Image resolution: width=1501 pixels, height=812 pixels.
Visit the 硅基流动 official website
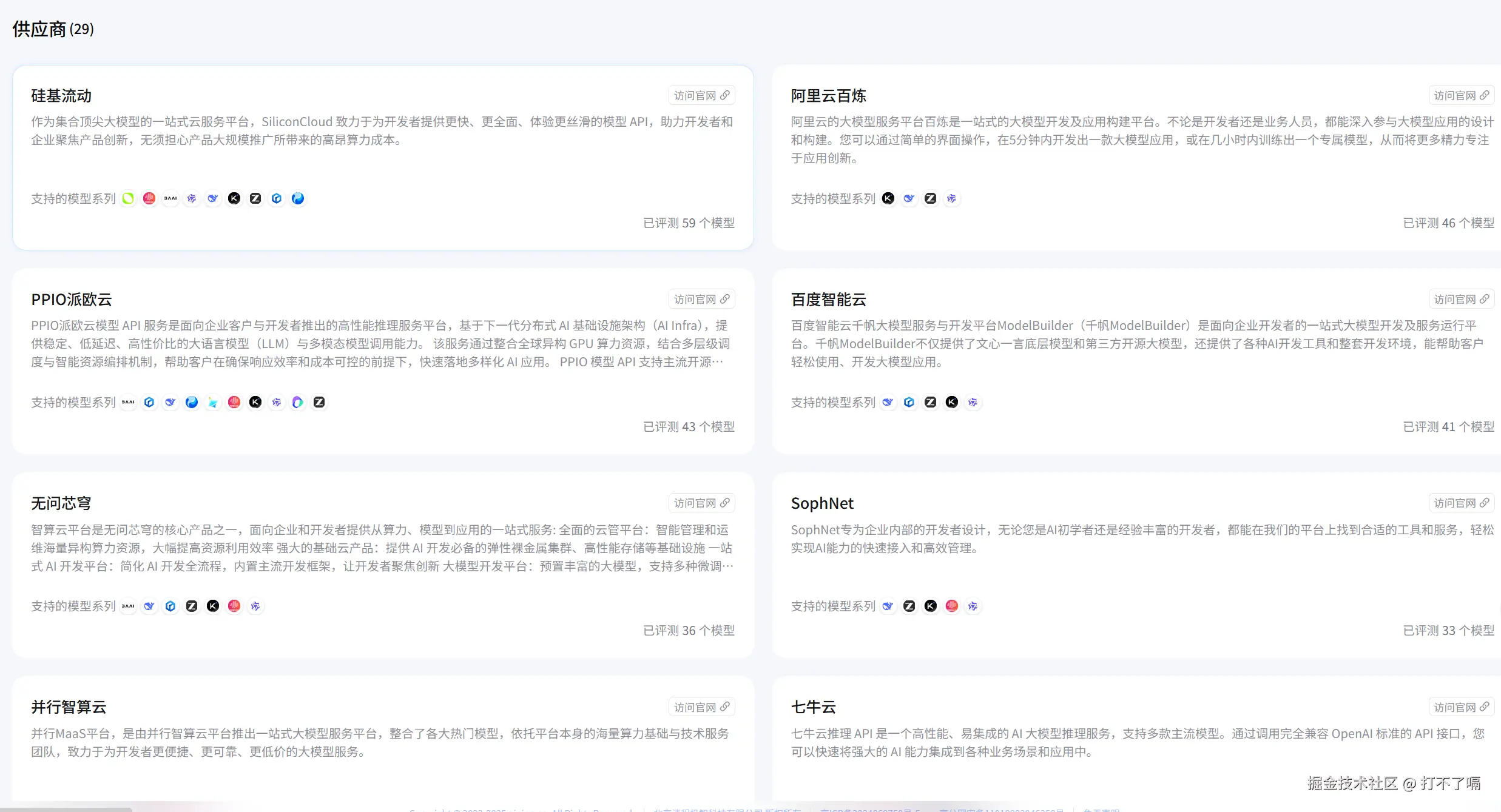[701, 96]
